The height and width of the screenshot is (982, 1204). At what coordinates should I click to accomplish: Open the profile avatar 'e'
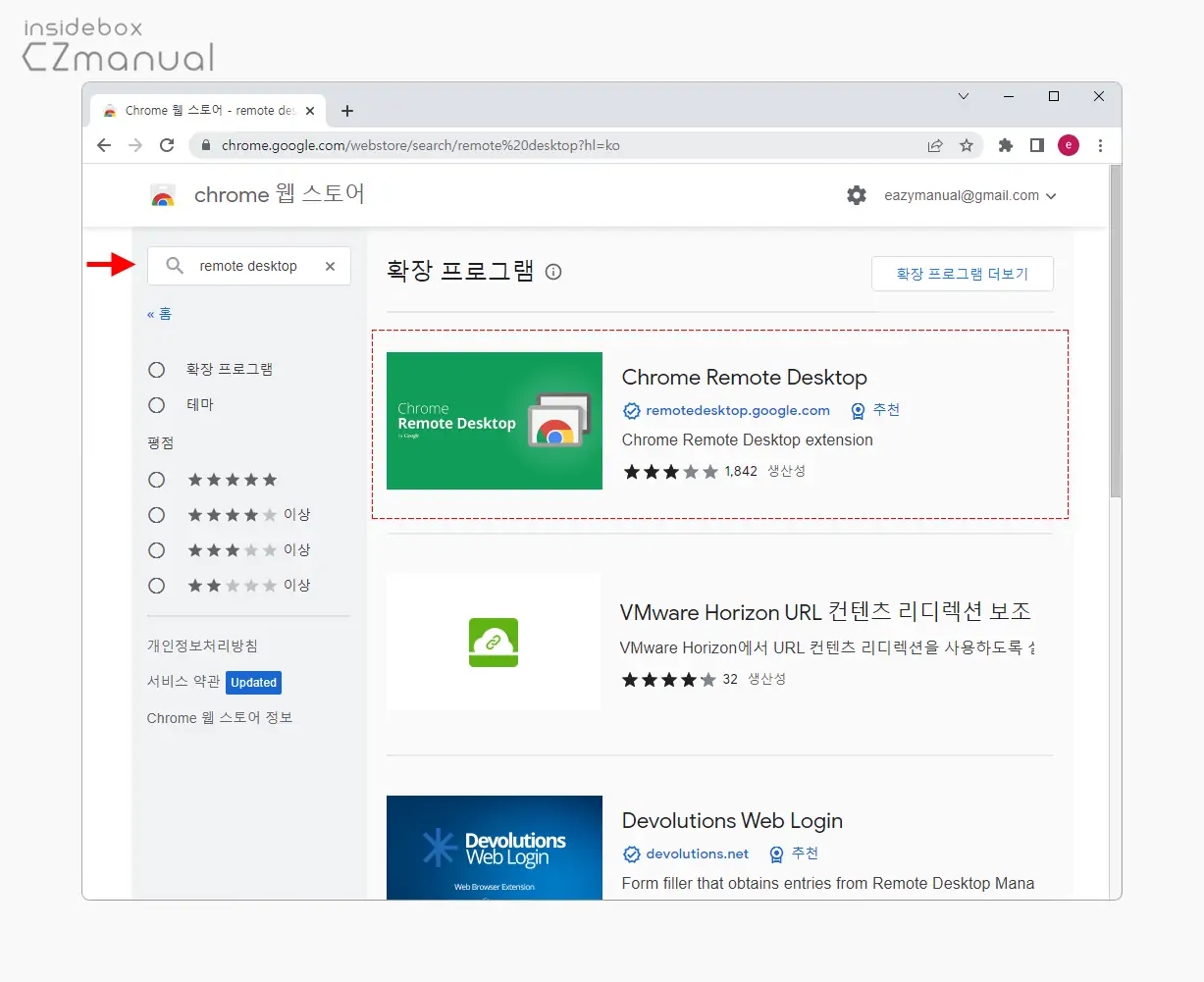[1069, 145]
